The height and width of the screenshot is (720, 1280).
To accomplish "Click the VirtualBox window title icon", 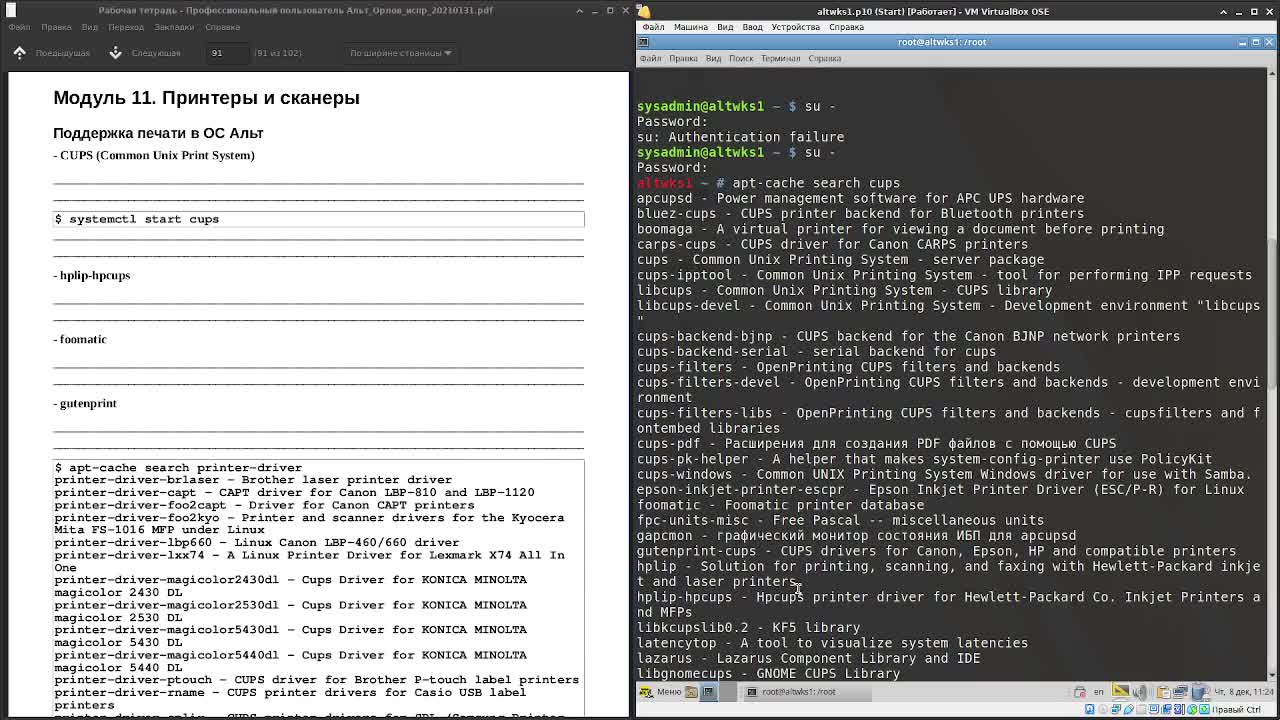I will (x=645, y=11).
